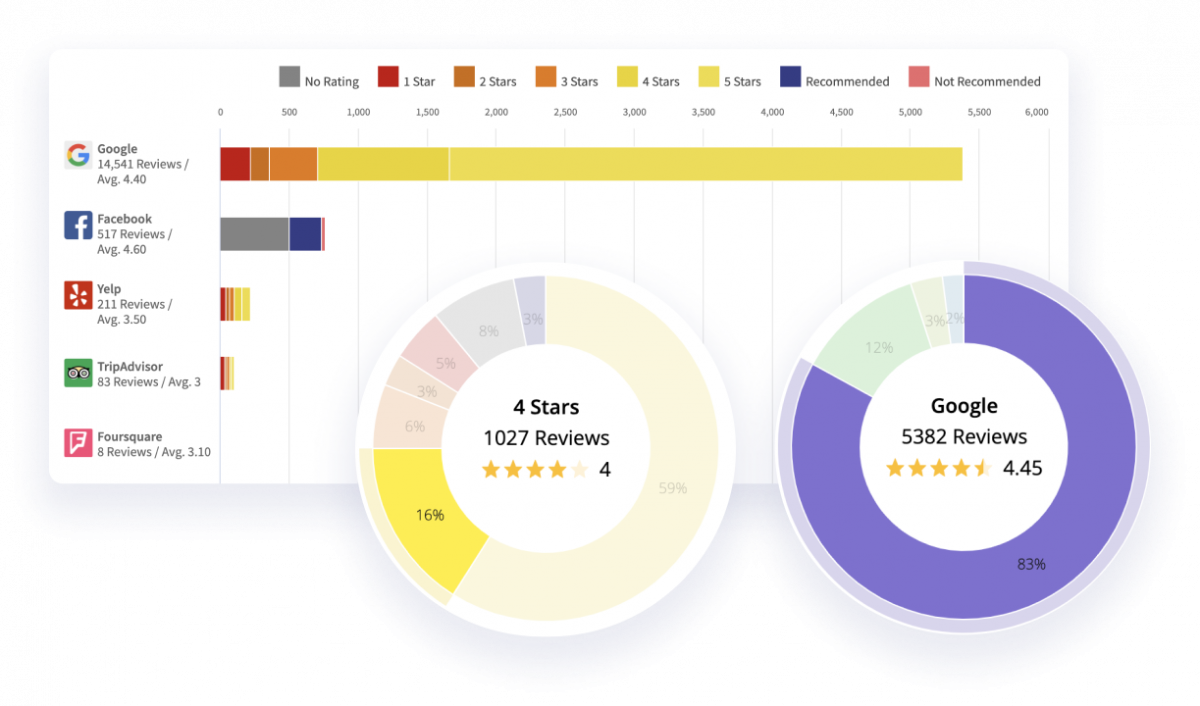
Task: Select the 4 Stars segment of Google bar
Action: coord(383,164)
